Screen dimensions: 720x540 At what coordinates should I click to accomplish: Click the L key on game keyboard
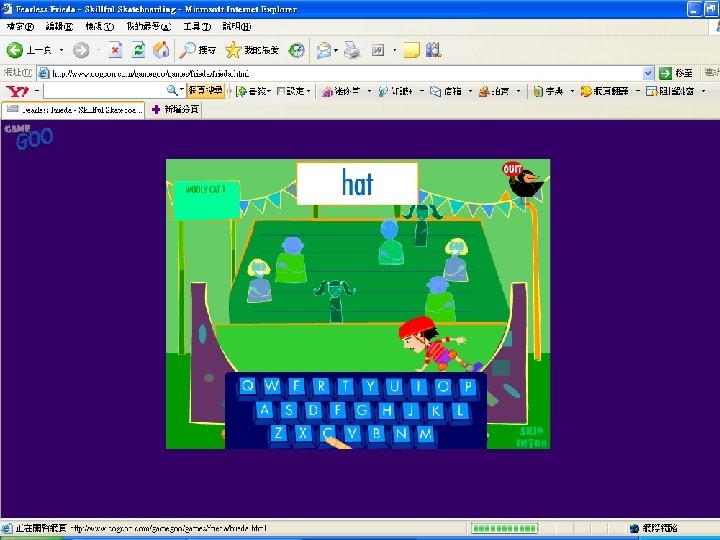point(459,410)
